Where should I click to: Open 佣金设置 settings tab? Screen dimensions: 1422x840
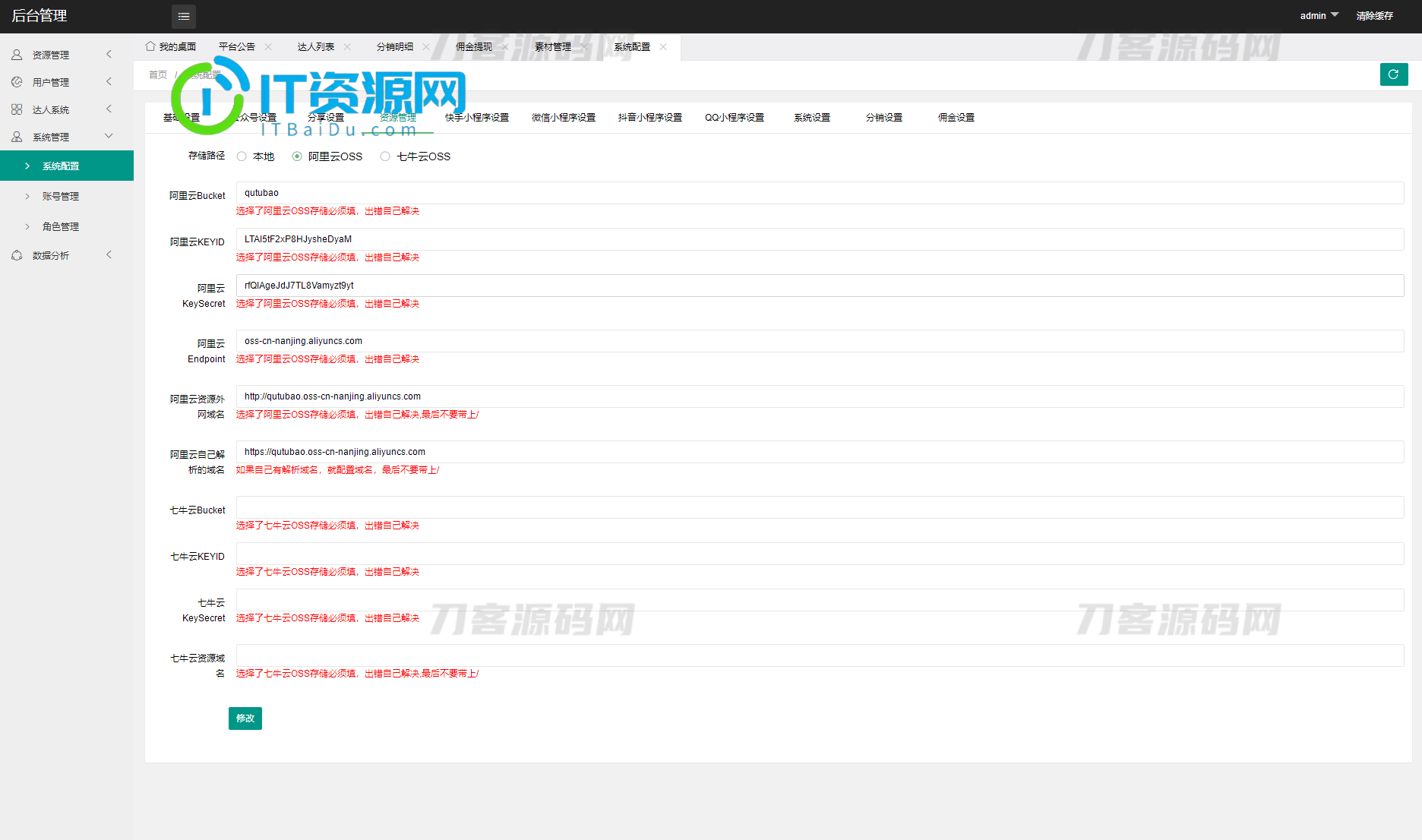tap(956, 118)
